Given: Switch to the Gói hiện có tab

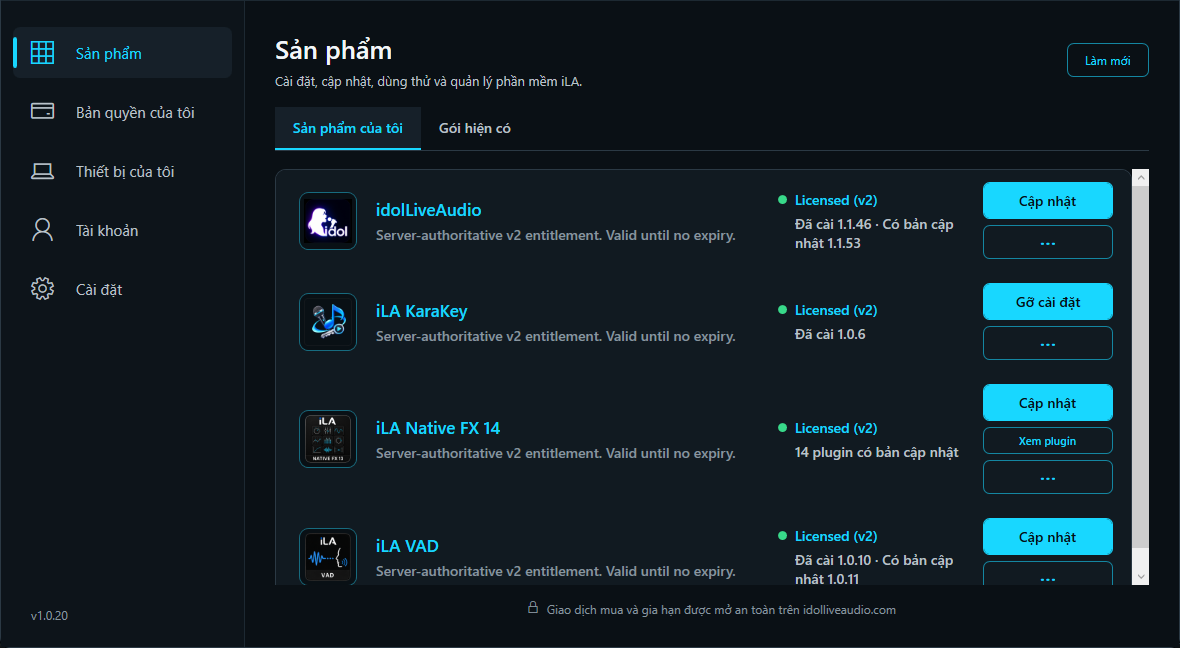Looking at the screenshot, I should (x=475, y=128).
